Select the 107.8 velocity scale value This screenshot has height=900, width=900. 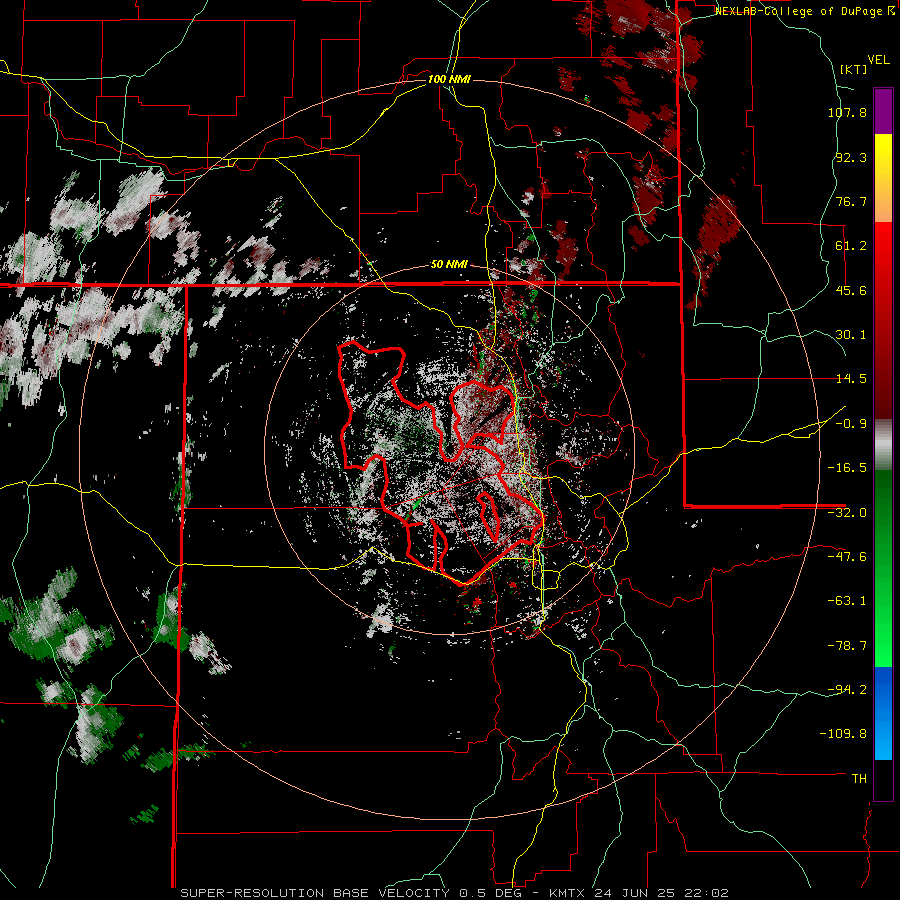tap(847, 112)
